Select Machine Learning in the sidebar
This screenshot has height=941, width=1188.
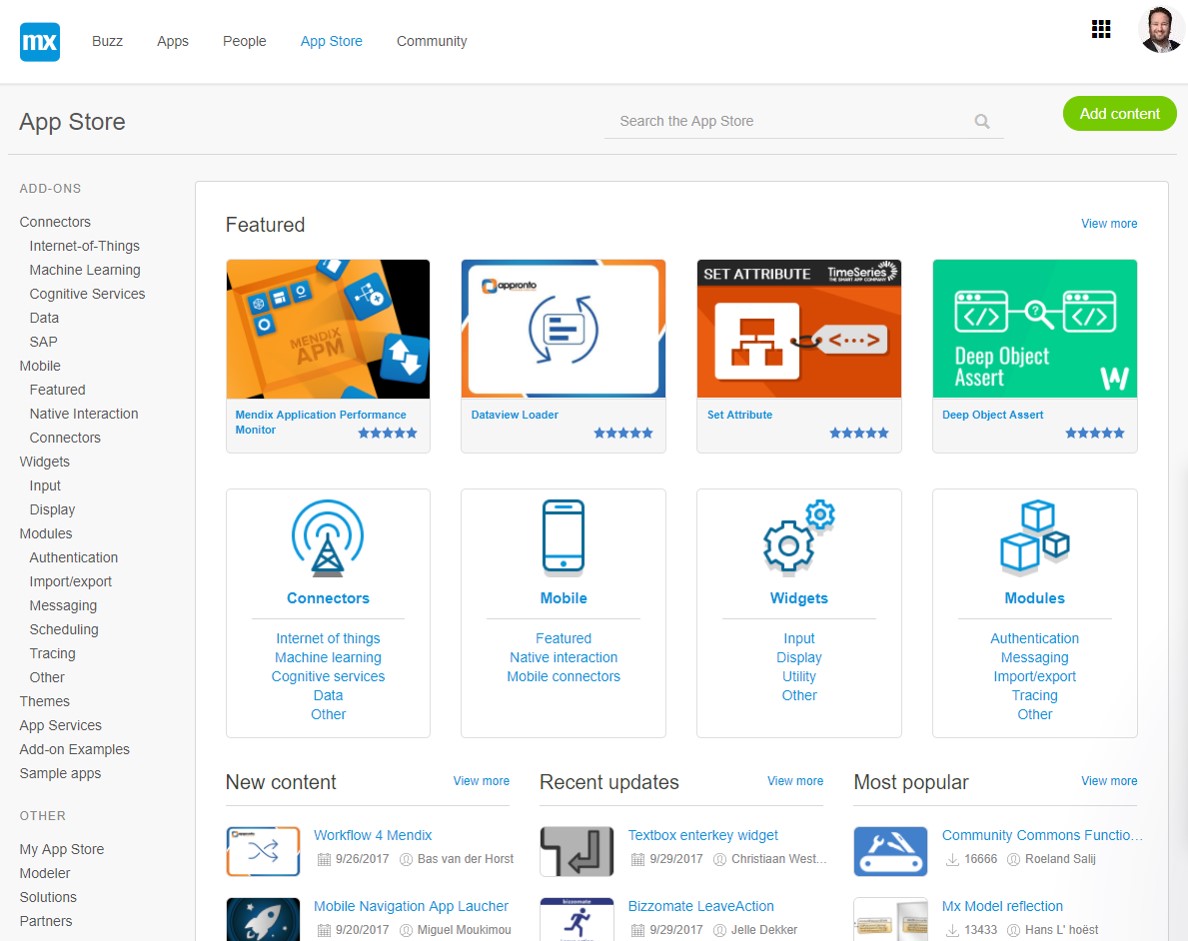pos(85,270)
